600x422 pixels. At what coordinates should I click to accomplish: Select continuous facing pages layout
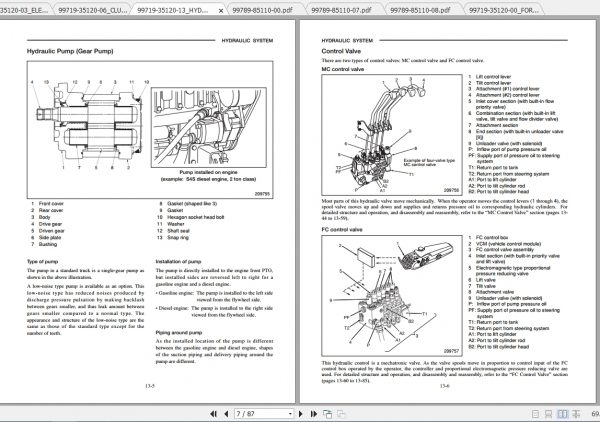pos(576,414)
